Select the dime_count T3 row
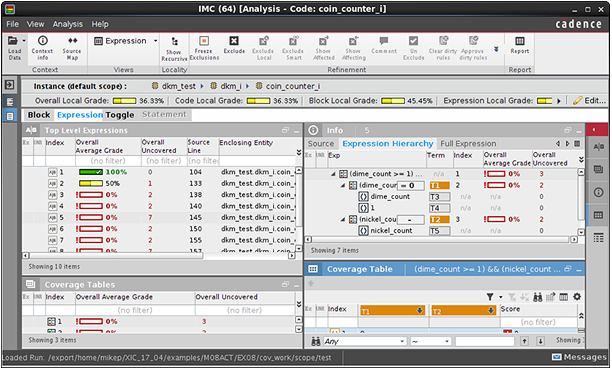The height and width of the screenshot is (370, 612). point(442,197)
